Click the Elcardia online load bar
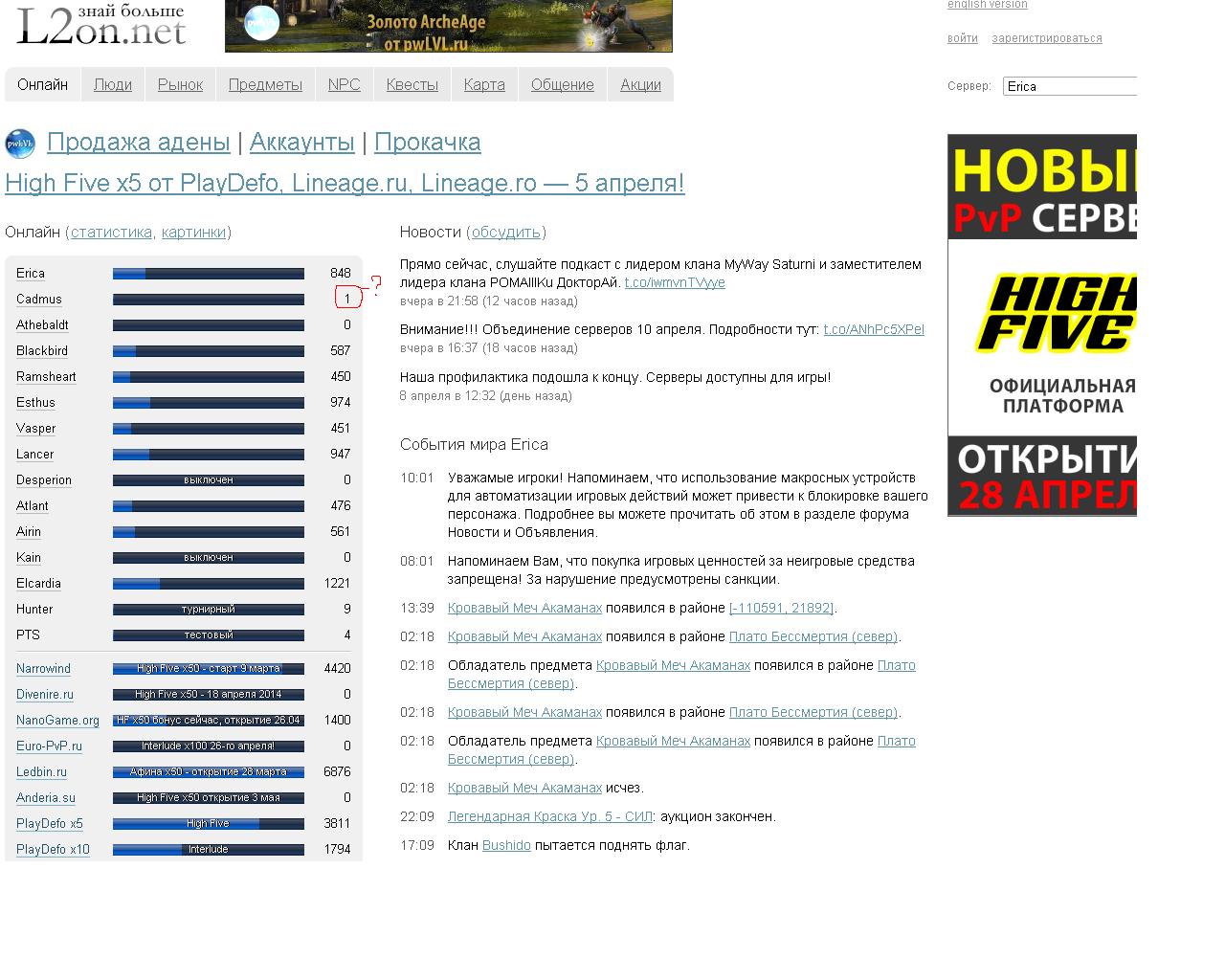Screen dimensions: 1225x980 point(209,584)
